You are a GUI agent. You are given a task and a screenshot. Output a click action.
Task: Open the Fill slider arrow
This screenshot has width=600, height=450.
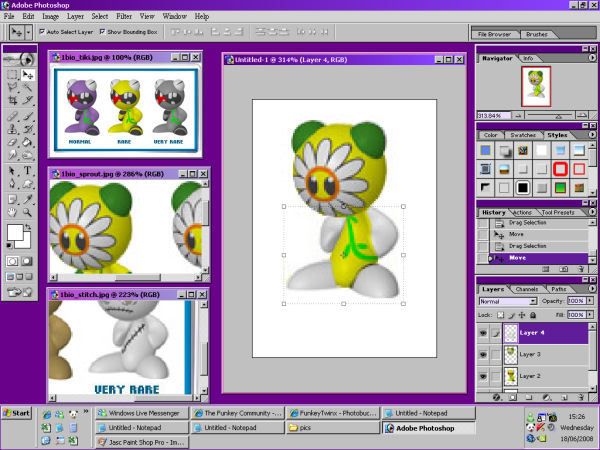point(590,315)
